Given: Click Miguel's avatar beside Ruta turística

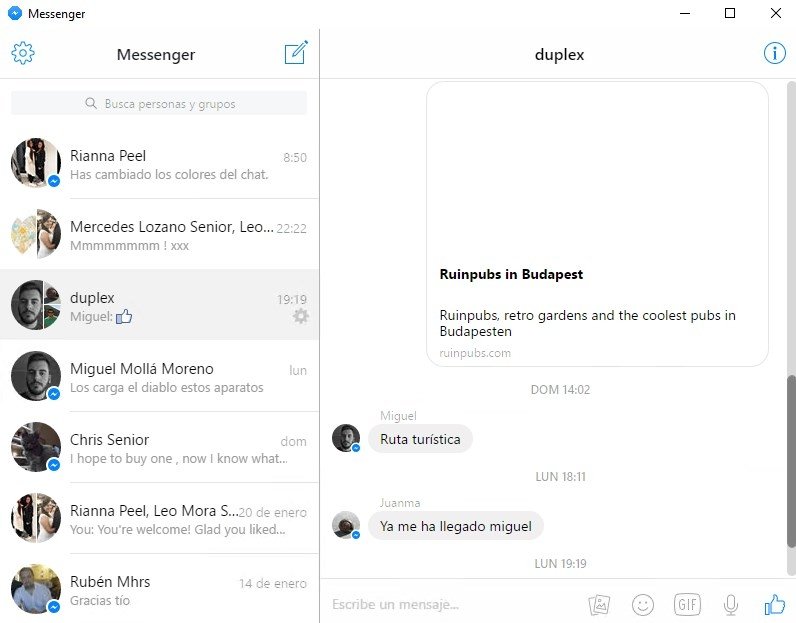Looking at the screenshot, I should tap(346, 438).
